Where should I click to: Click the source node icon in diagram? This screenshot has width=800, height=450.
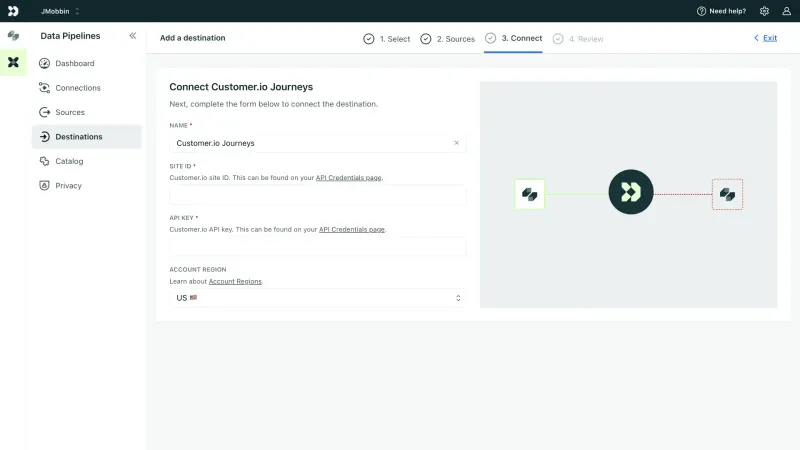[530, 194]
